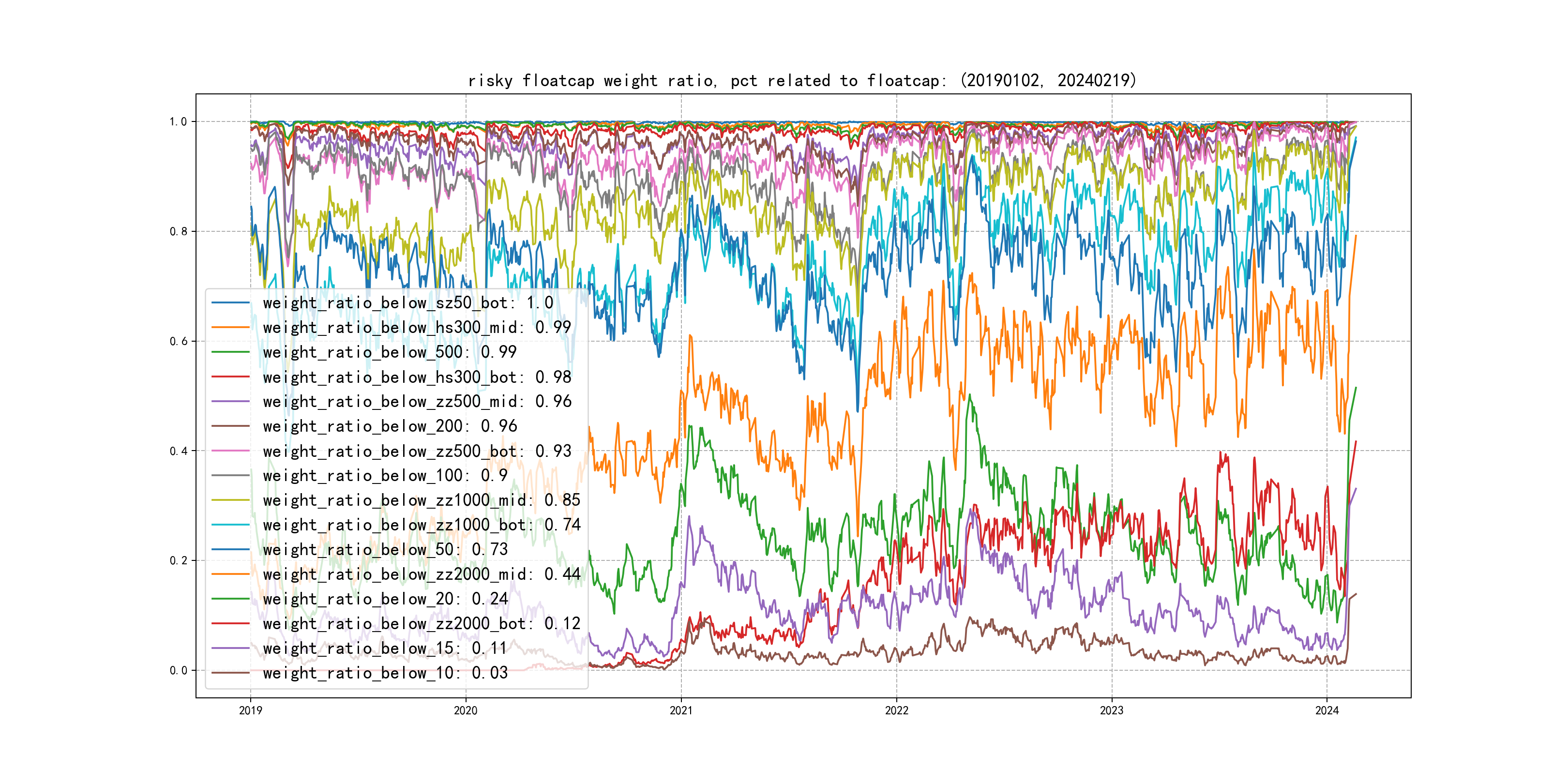Click the 2024 x-axis tick label
The height and width of the screenshot is (784, 1568).
click(x=1327, y=710)
